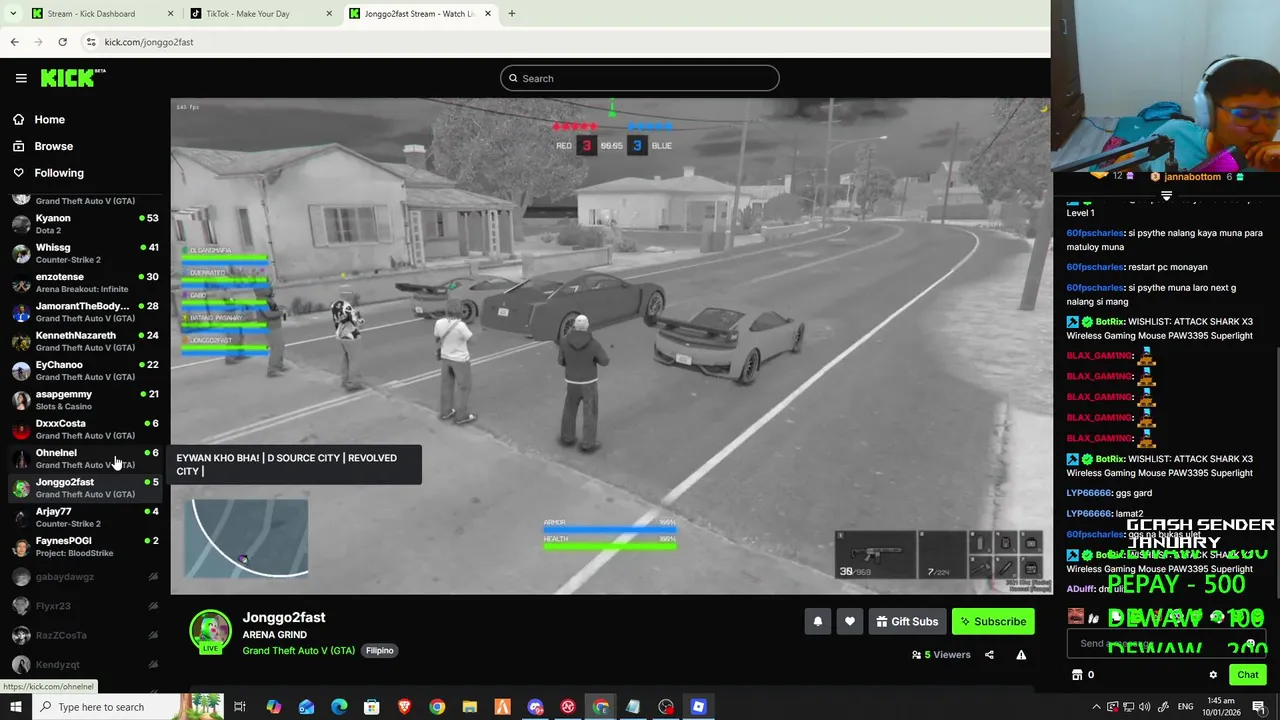The height and width of the screenshot is (720, 1280).
Task: Click the stream video player
Action: (610, 346)
